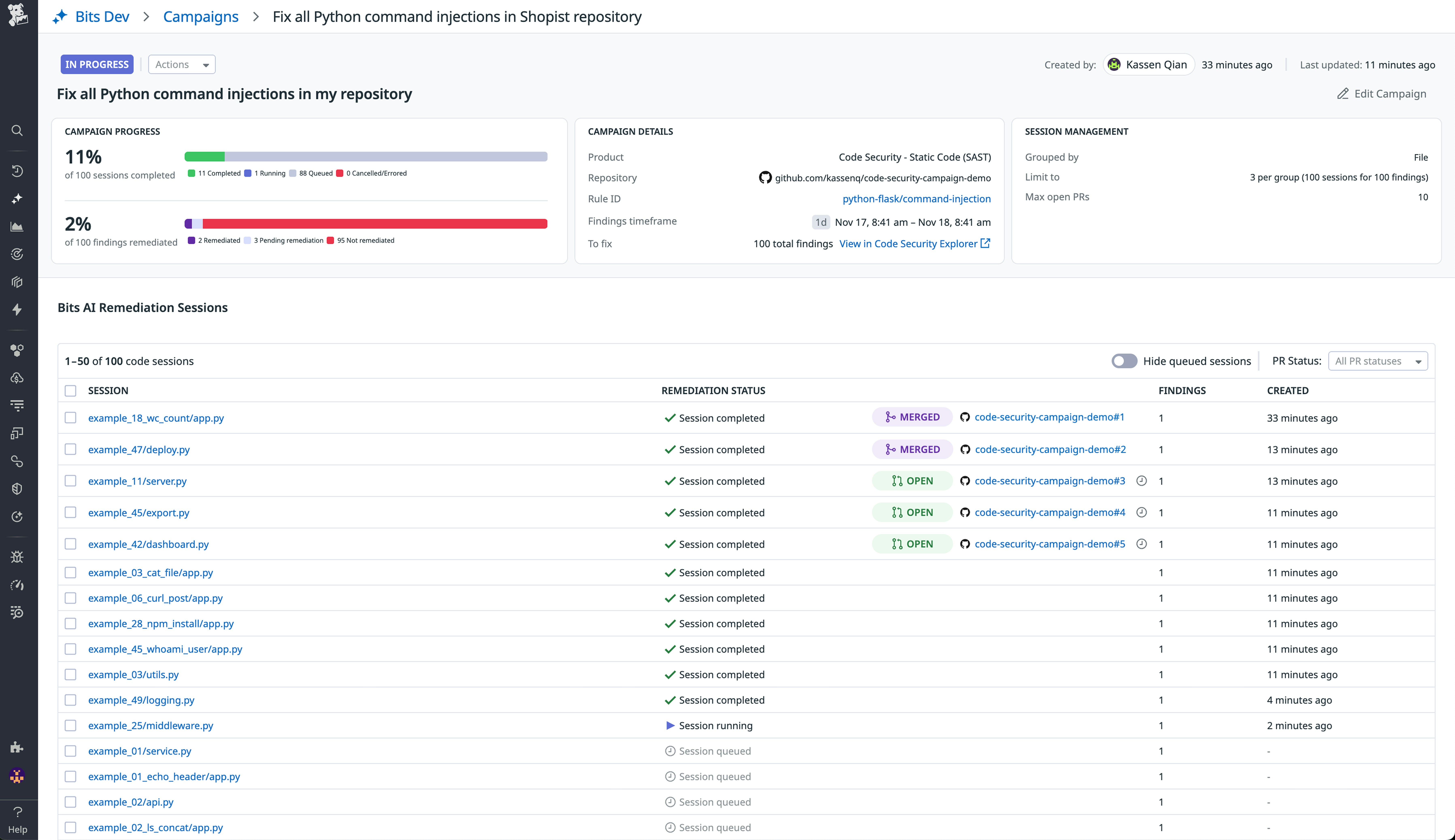Open View in Code Security Explorer link
Viewport: 1455px width, 840px height.
pos(909,243)
